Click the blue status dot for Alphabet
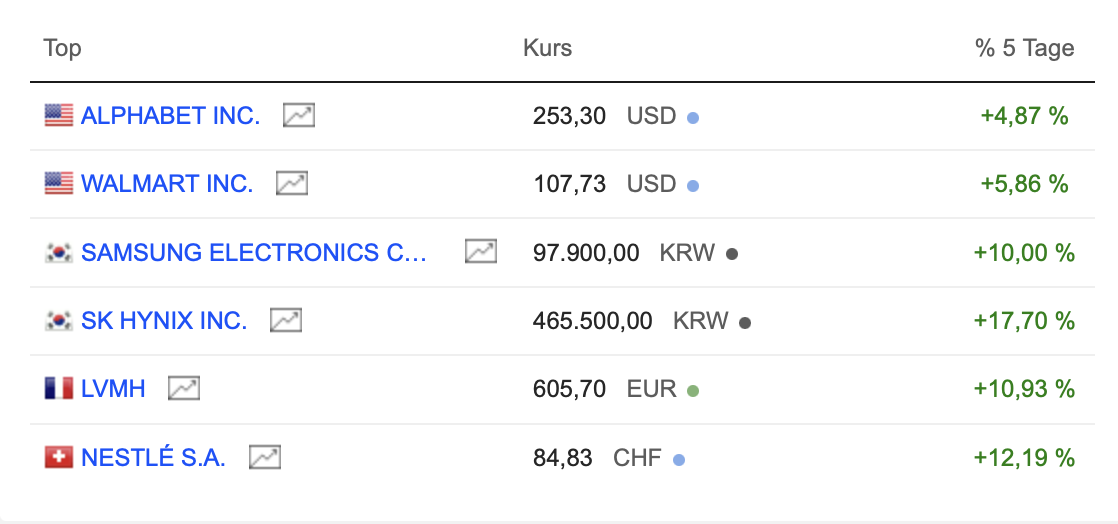Viewport: 1118px width, 524px height. click(x=693, y=117)
